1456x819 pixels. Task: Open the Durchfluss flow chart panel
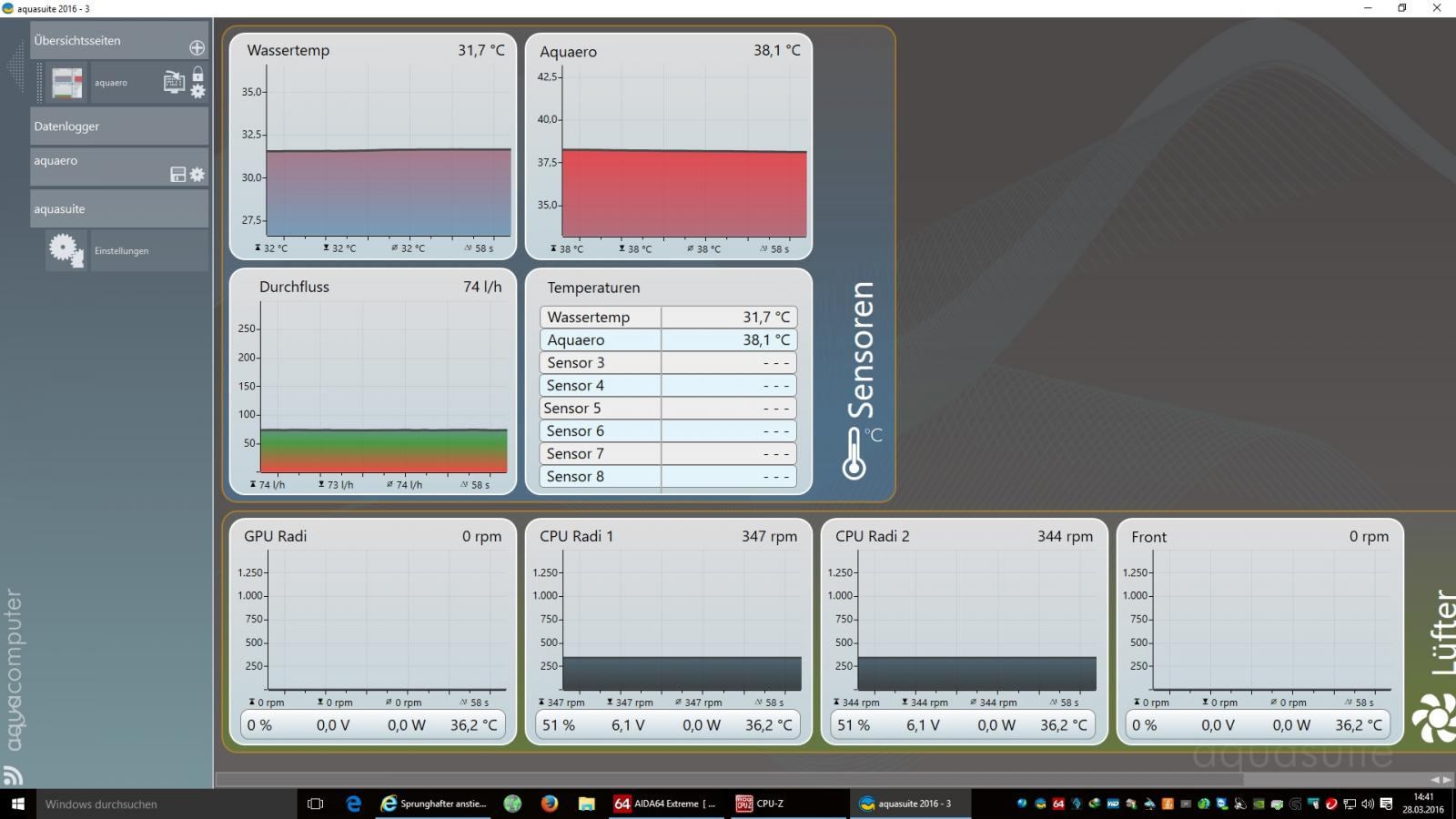point(373,381)
